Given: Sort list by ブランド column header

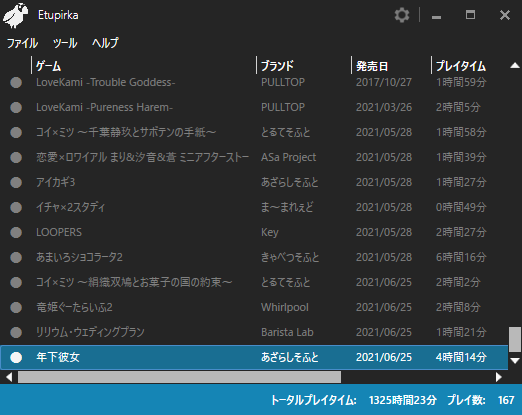Looking at the screenshot, I should [x=277, y=66].
